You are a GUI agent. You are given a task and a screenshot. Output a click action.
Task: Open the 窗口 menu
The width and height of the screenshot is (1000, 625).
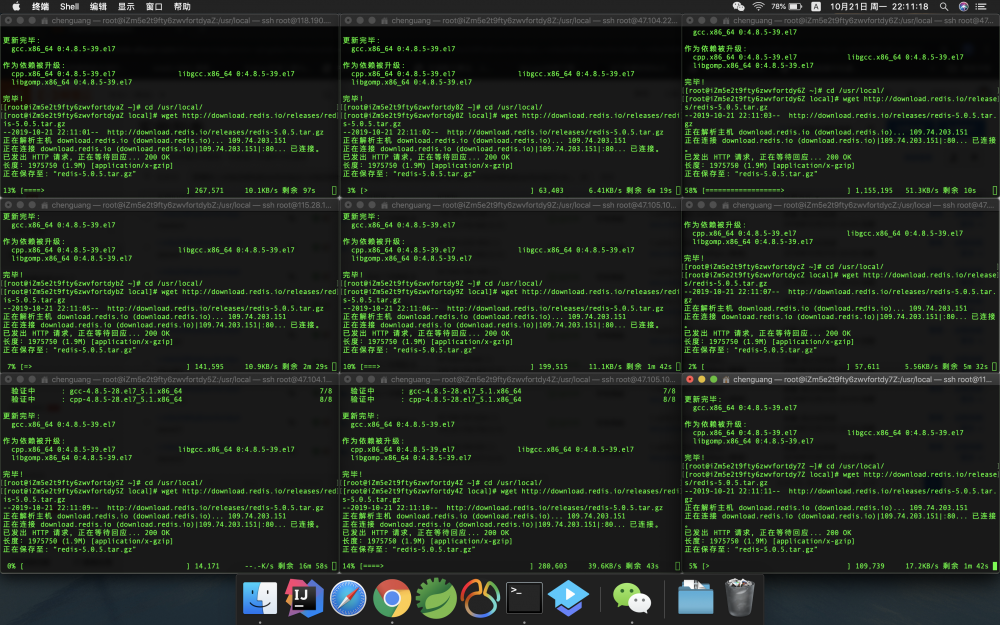click(x=154, y=6)
